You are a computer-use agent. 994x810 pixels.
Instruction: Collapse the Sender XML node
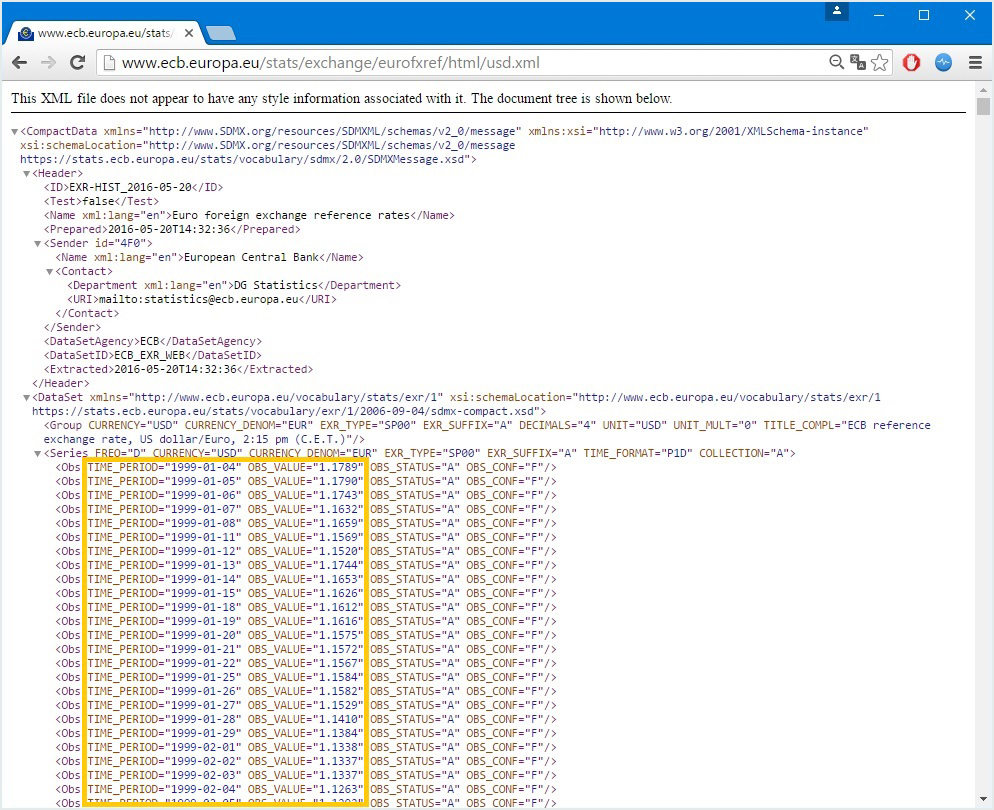tap(38, 244)
